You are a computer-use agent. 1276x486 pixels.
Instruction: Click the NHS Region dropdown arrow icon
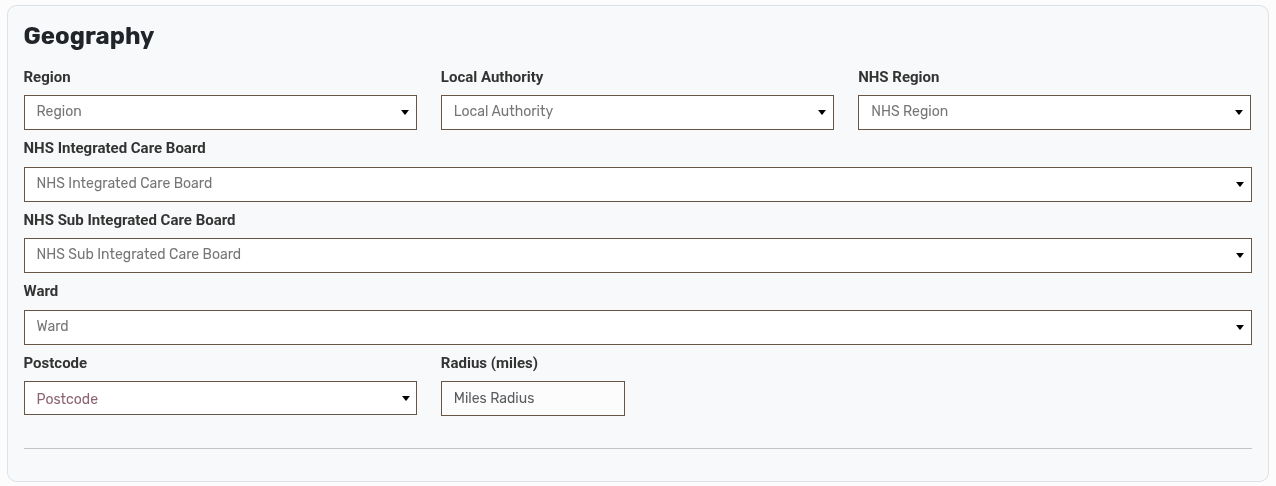[x=1239, y=113]
